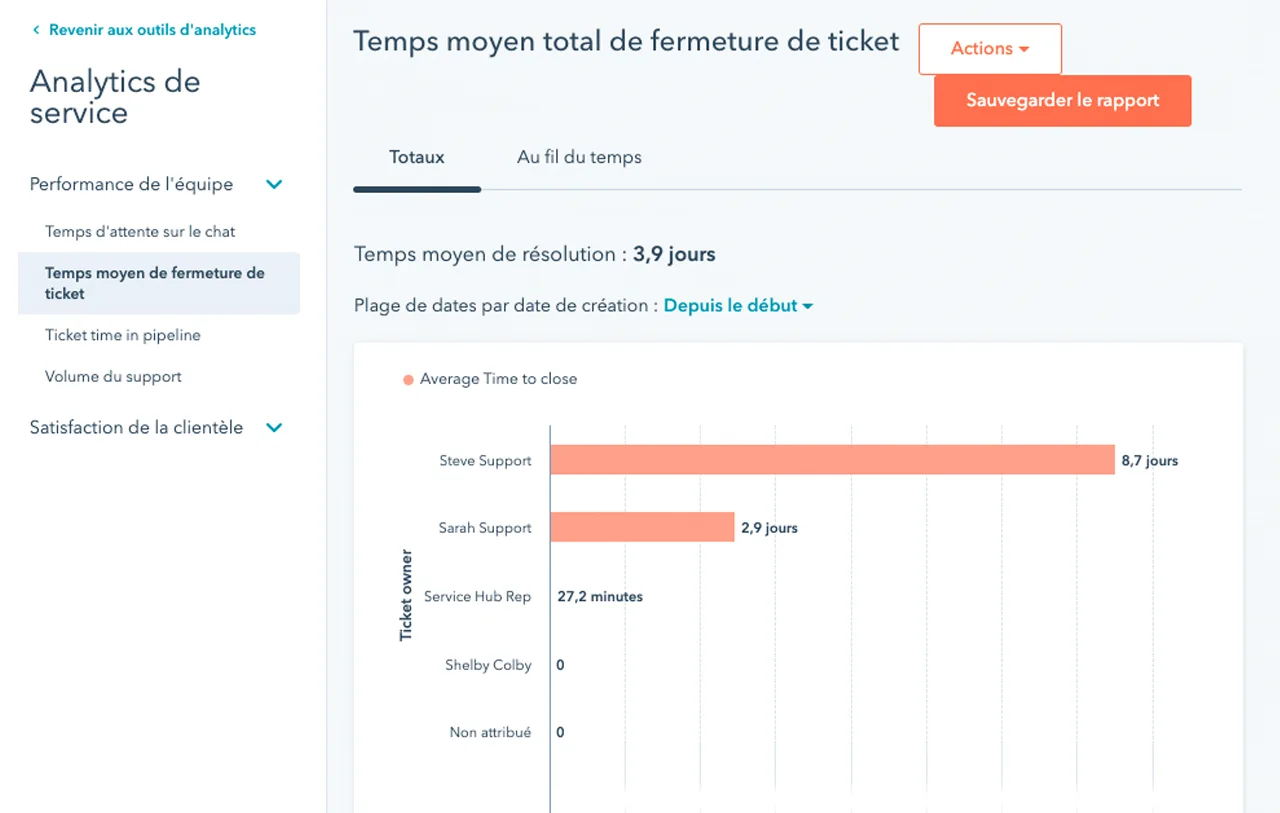
Task: Click the Average Time to close legend label
Action: point(498,379)
